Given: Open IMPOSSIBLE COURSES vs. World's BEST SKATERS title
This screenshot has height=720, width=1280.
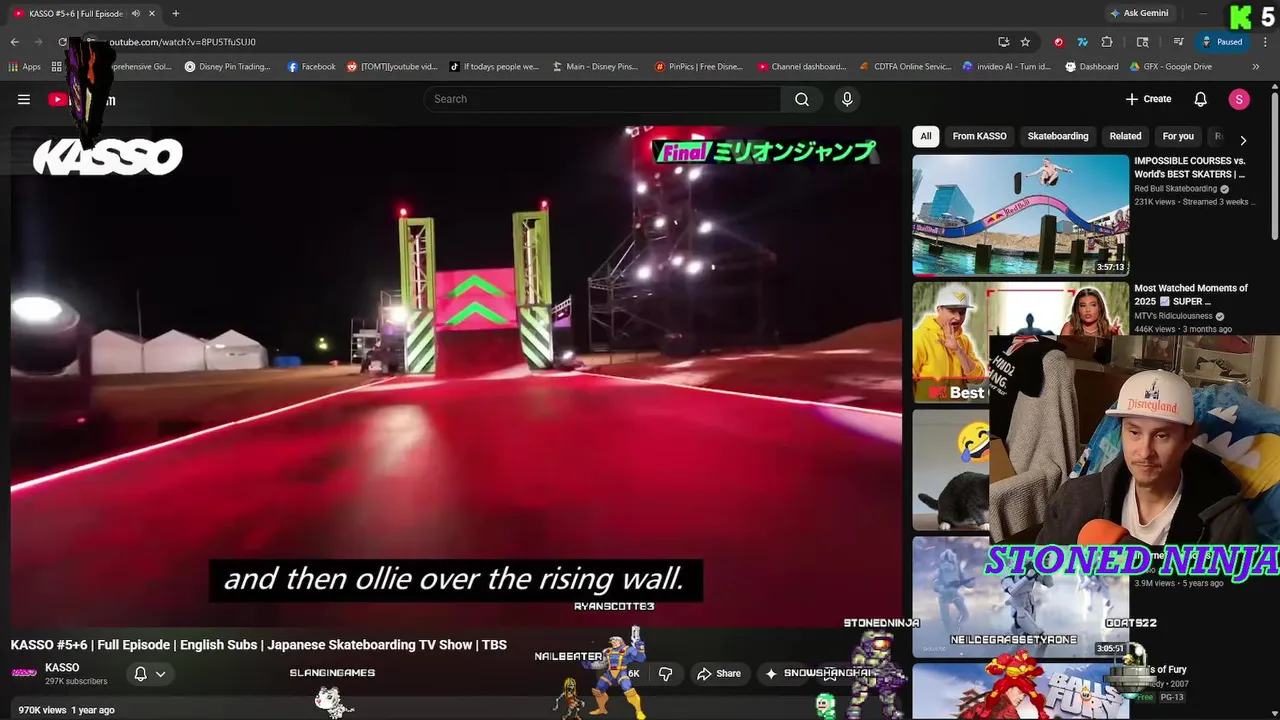Looking at the screenshot, I should coord(1190,167).
